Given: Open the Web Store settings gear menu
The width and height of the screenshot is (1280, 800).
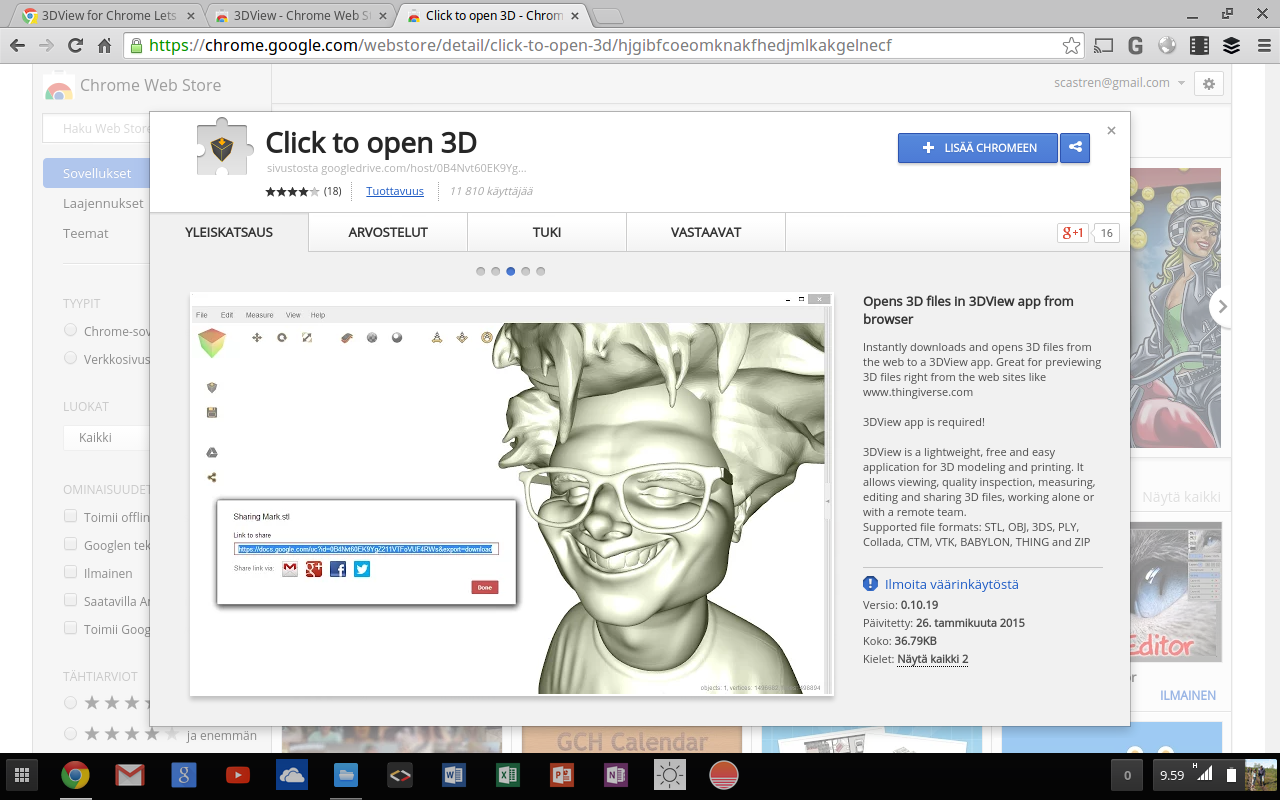Looking at the screenshot, I should coord(1209,84).
